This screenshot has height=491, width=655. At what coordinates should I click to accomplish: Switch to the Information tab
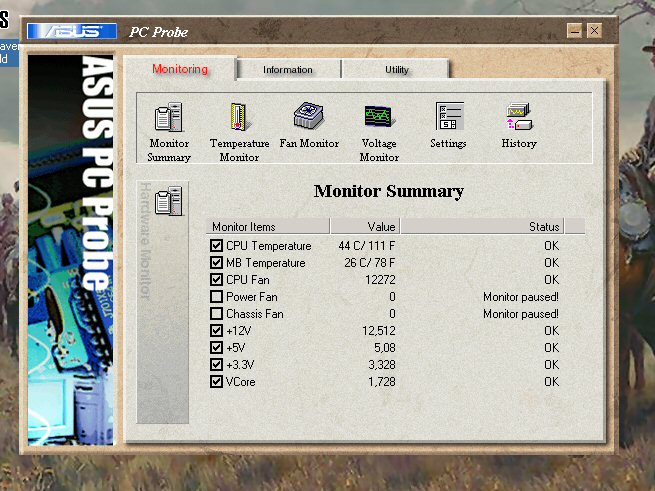pyautogui.click(x=288, y=70)
